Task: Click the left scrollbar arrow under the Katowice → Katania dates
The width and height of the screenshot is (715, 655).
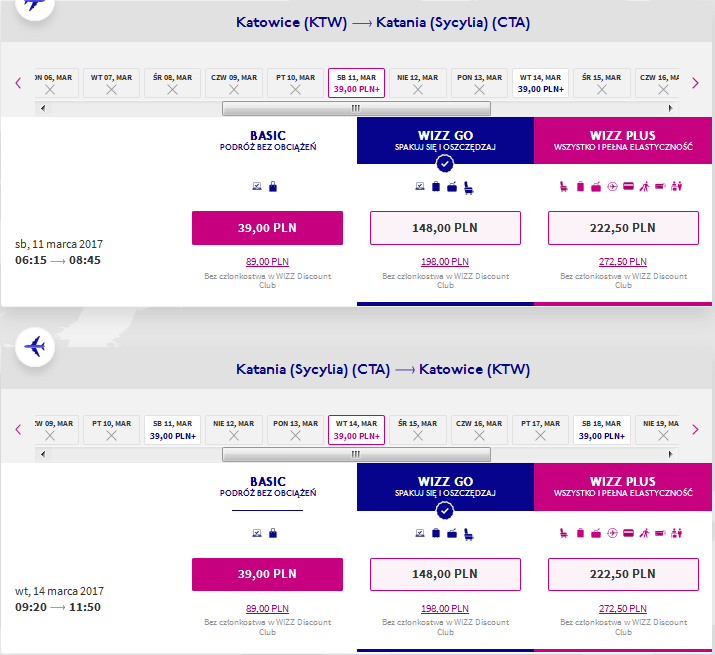Action: 43,109
